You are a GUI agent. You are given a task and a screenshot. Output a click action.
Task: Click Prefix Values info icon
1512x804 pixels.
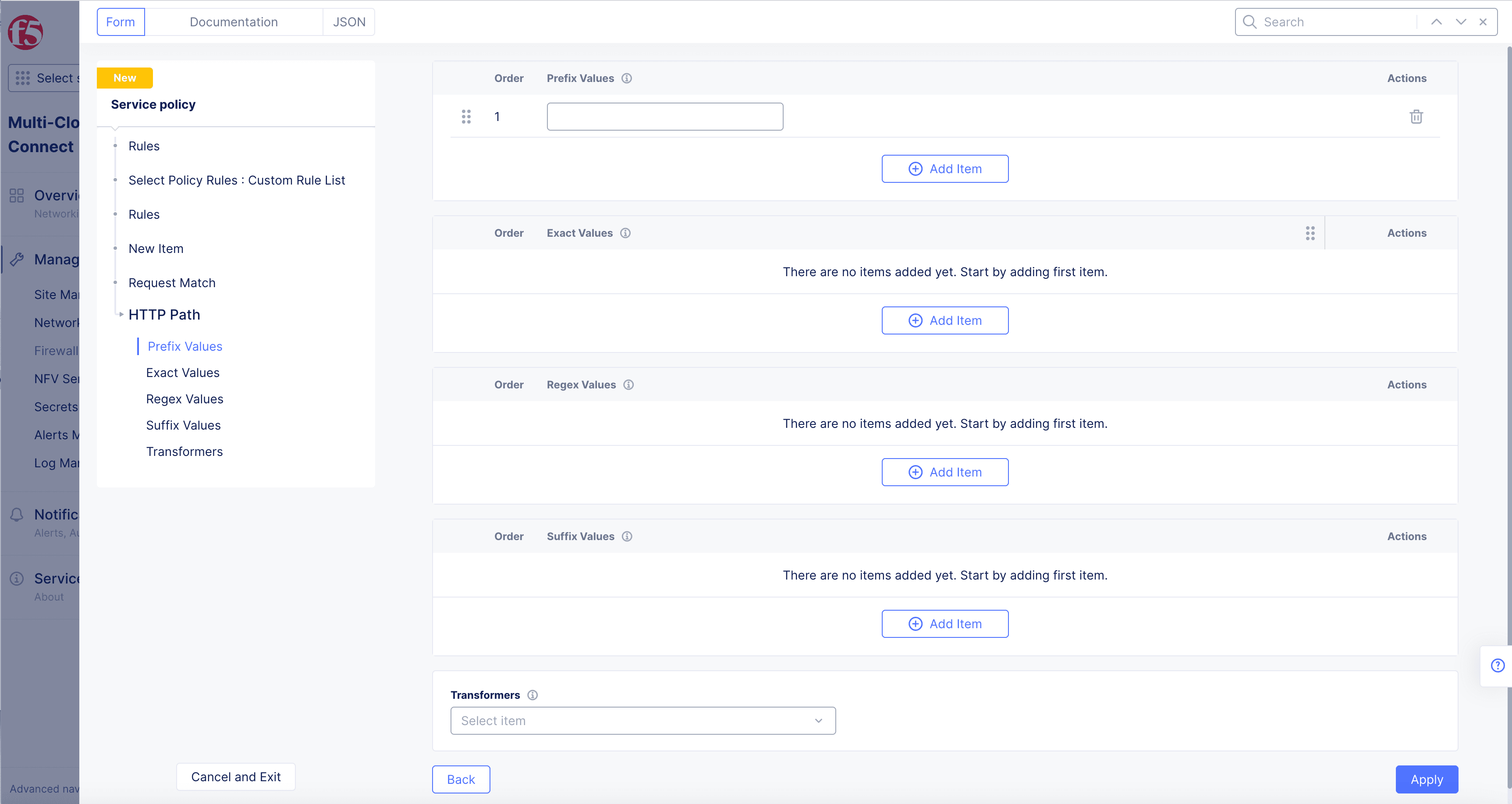(627, 78)
